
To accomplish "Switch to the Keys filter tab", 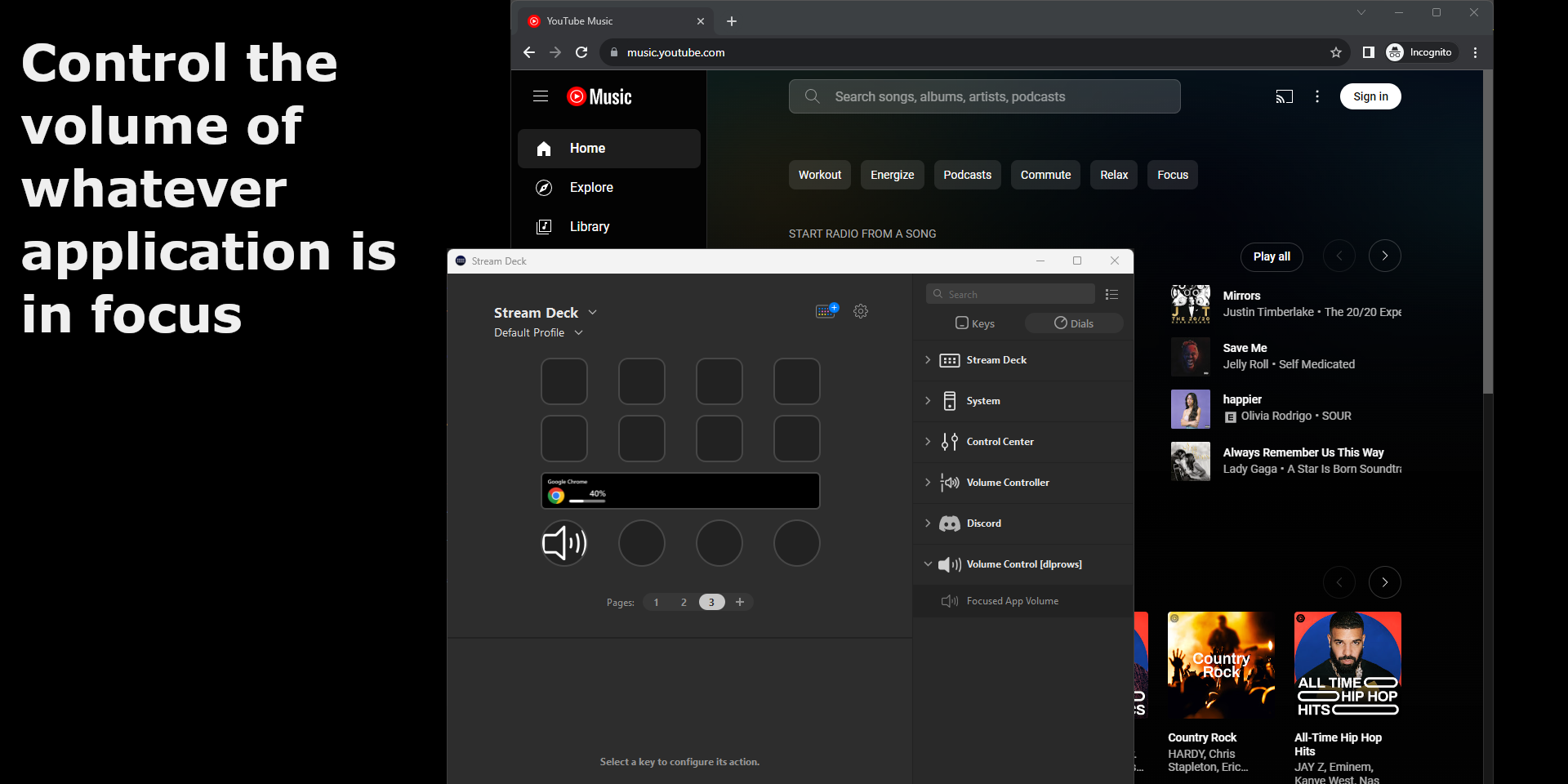I will coord(975,323).
